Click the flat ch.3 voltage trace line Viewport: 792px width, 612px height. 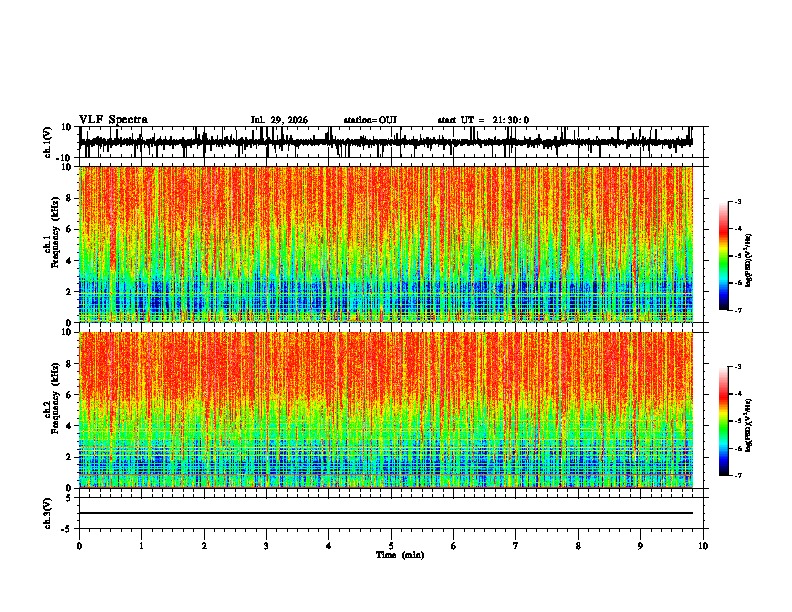[386, 513]
